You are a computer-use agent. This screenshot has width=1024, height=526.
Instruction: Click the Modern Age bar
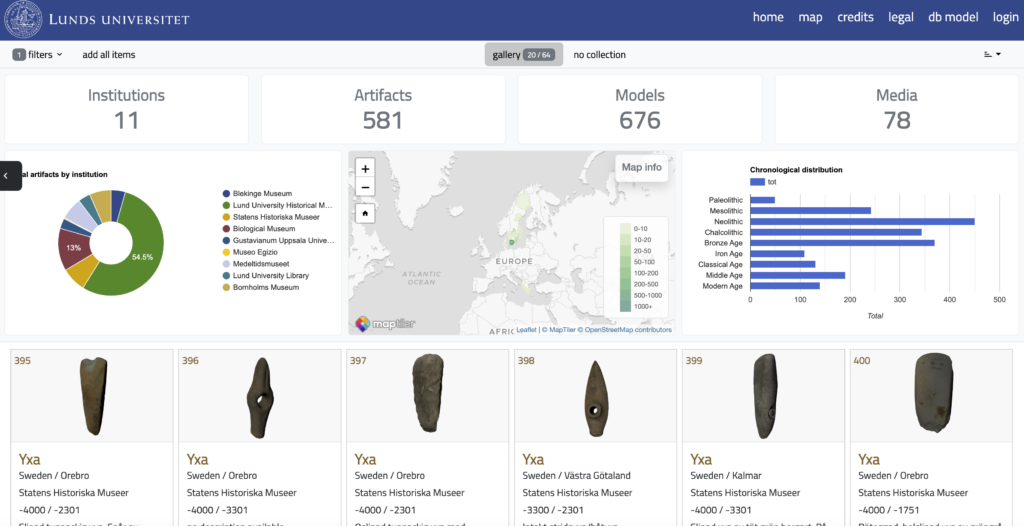(785, 286)
